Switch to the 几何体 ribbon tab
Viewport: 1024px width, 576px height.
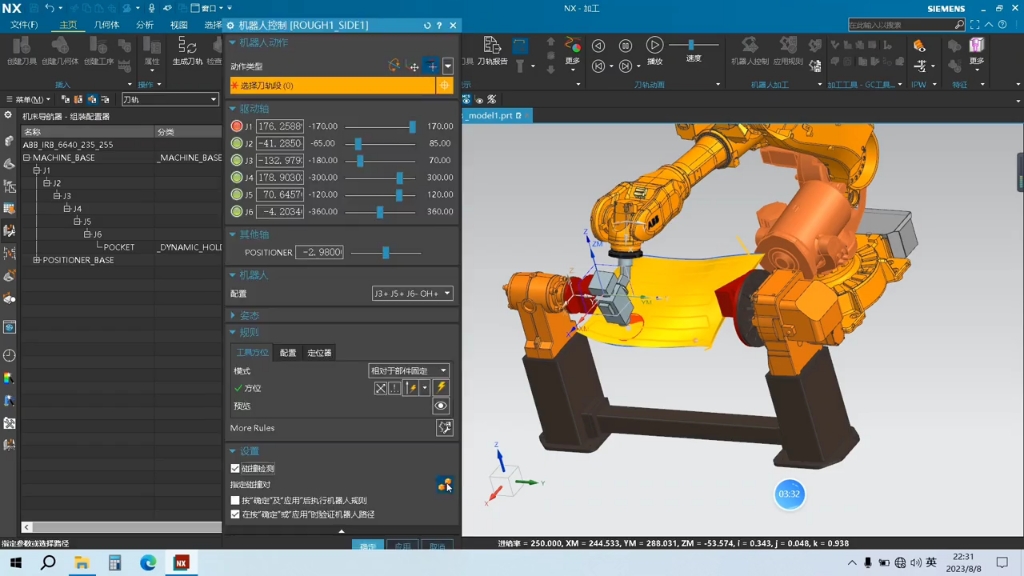(x=106, y=25)
